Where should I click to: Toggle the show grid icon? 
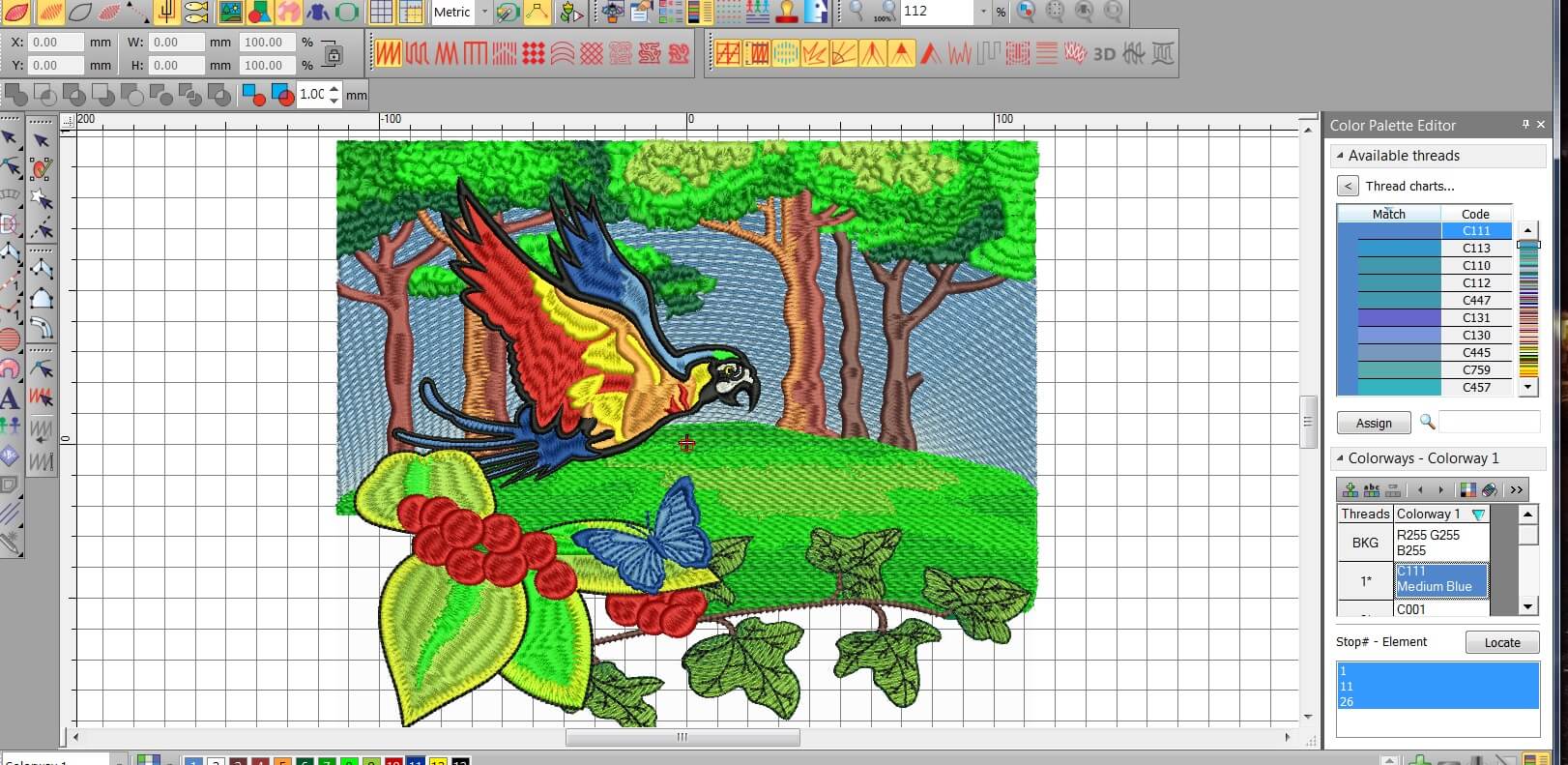[x=382, y=12]
